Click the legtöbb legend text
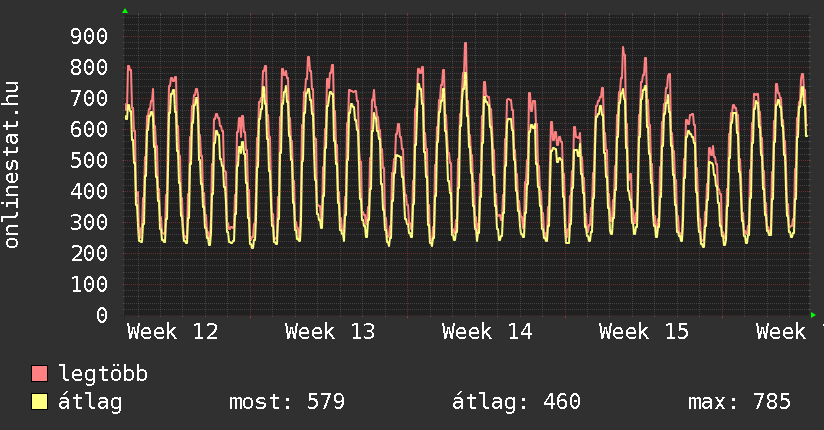Image resolution: width=824 pixels, height=430 pixels. (x=104, y=374)
